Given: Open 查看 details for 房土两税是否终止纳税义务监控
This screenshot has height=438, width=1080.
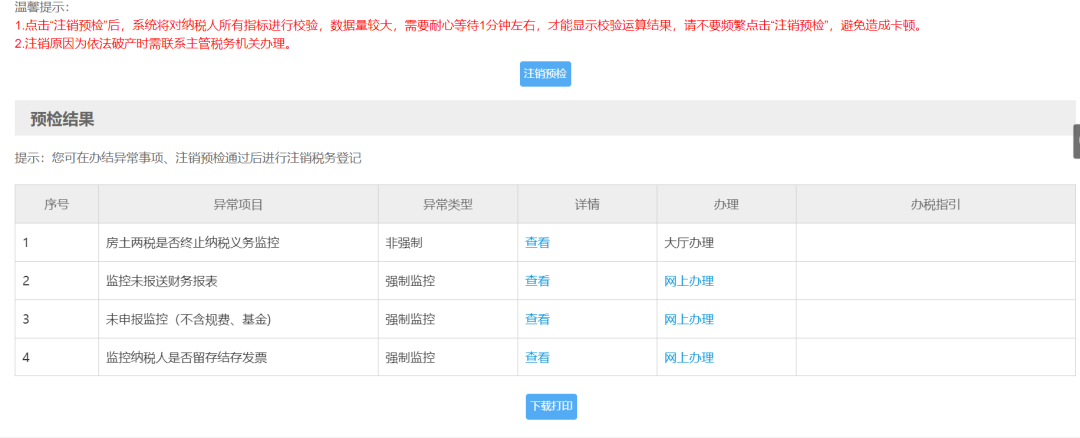Looking at the screenshot, I should (x=537, y=242).
